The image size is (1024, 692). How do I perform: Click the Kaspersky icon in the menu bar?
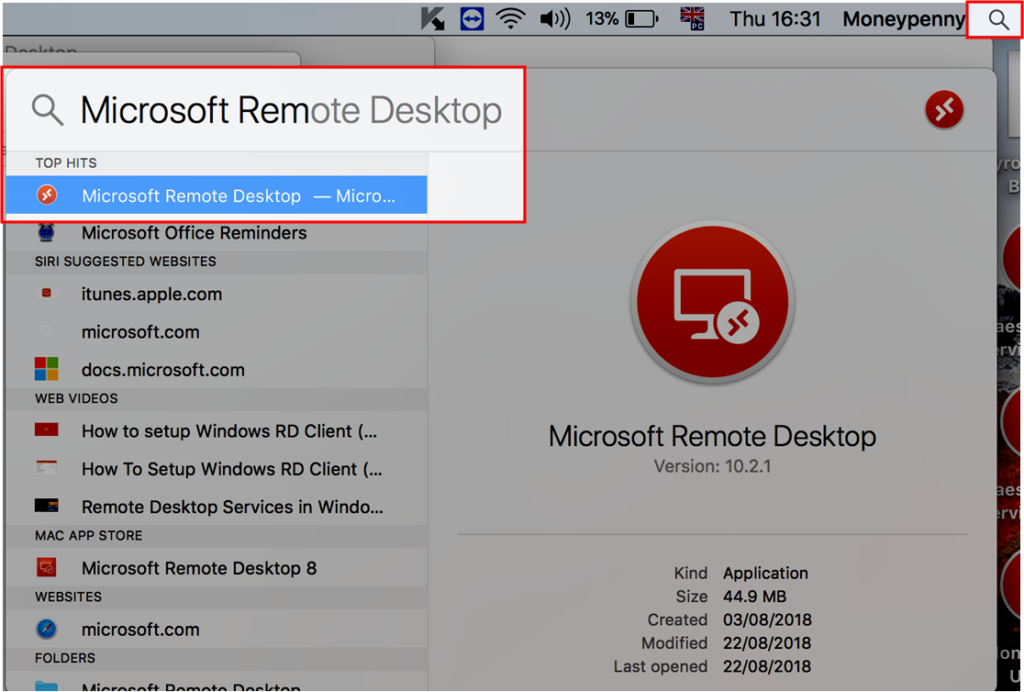pyautogui.click(x=432, y=20)
